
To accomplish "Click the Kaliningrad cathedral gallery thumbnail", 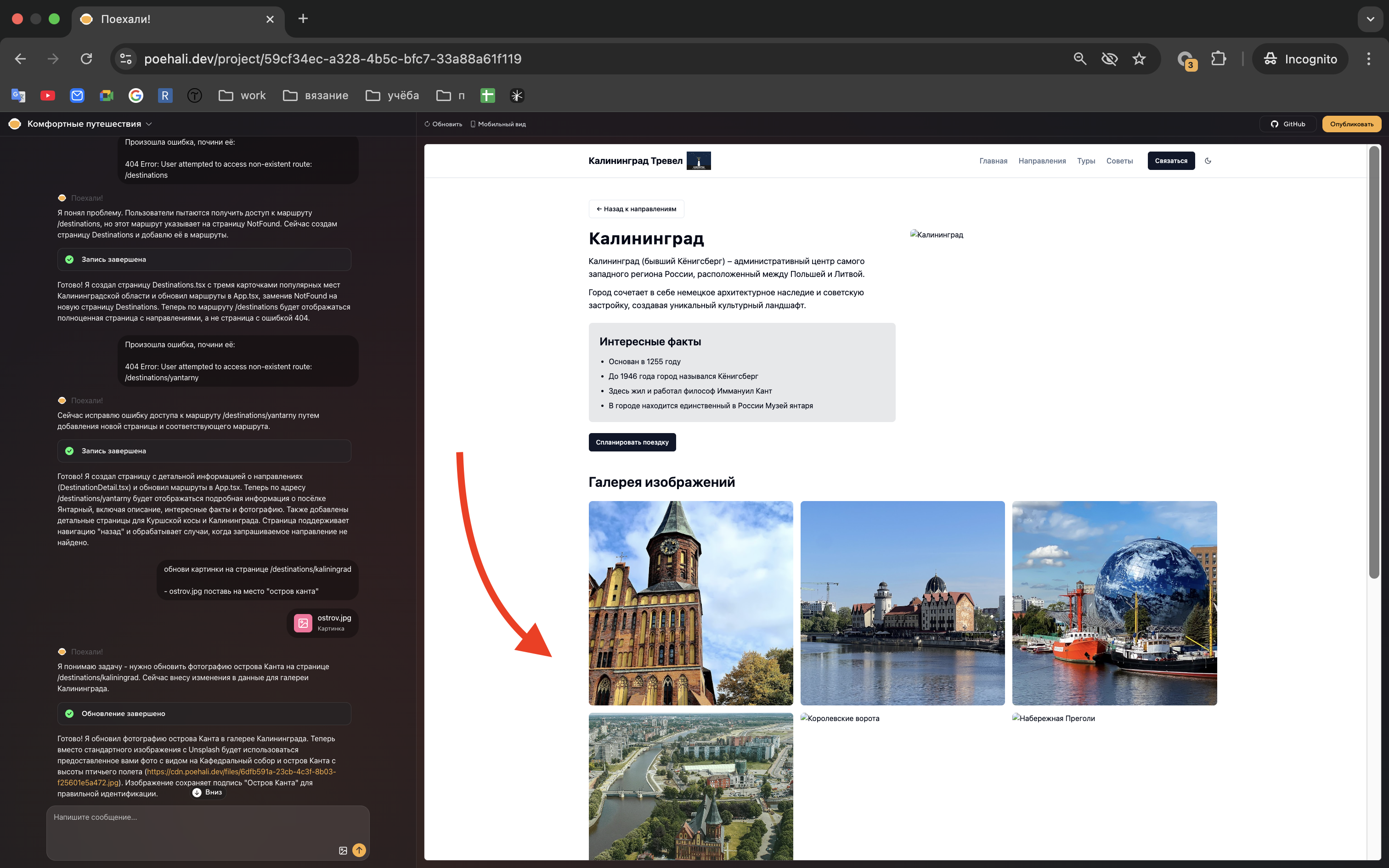I will pyautogui.click(x=690, y=603).
